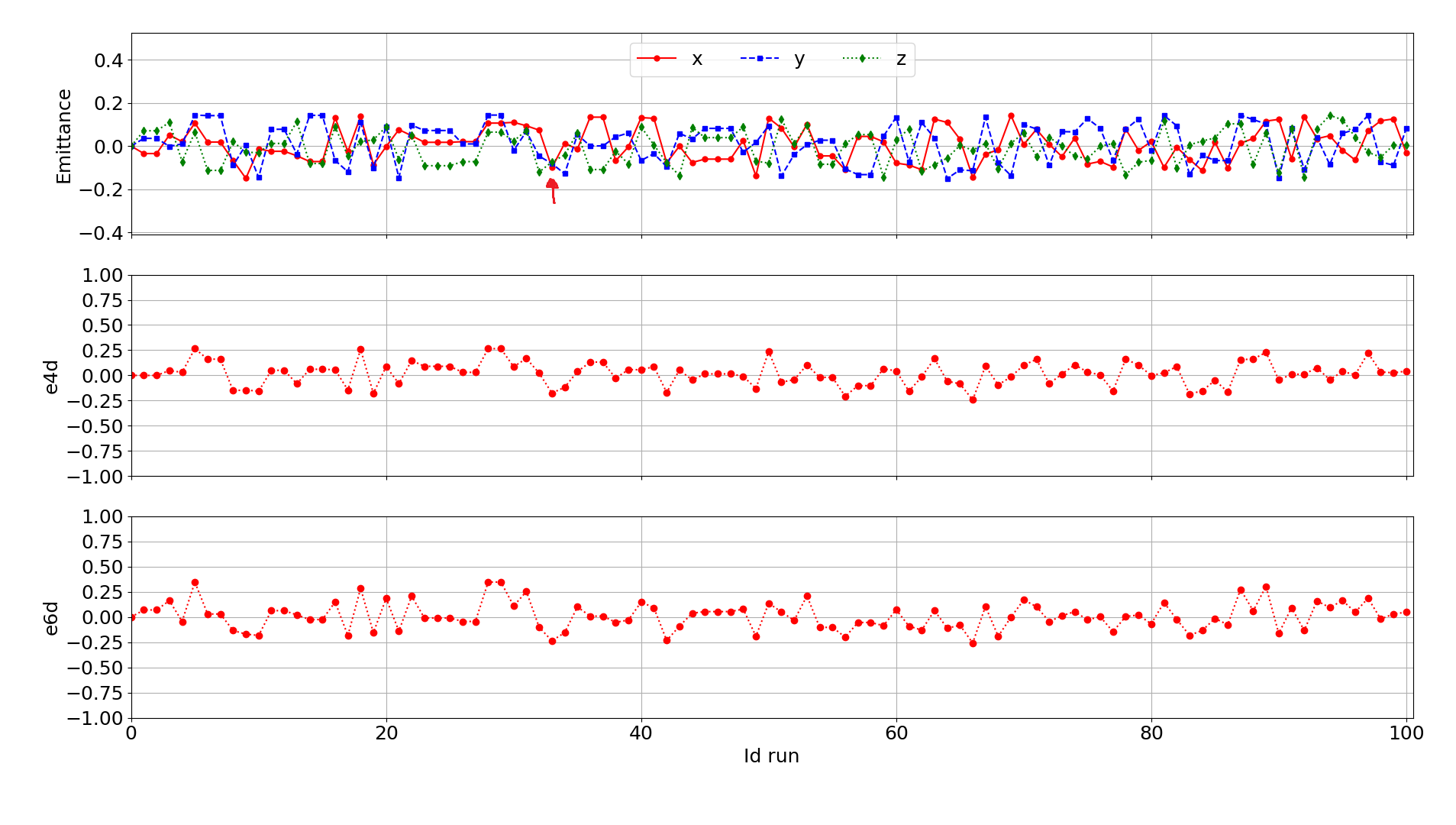
Task: Click the green diamond marker for z in the legend
Action: pos(862,59)
